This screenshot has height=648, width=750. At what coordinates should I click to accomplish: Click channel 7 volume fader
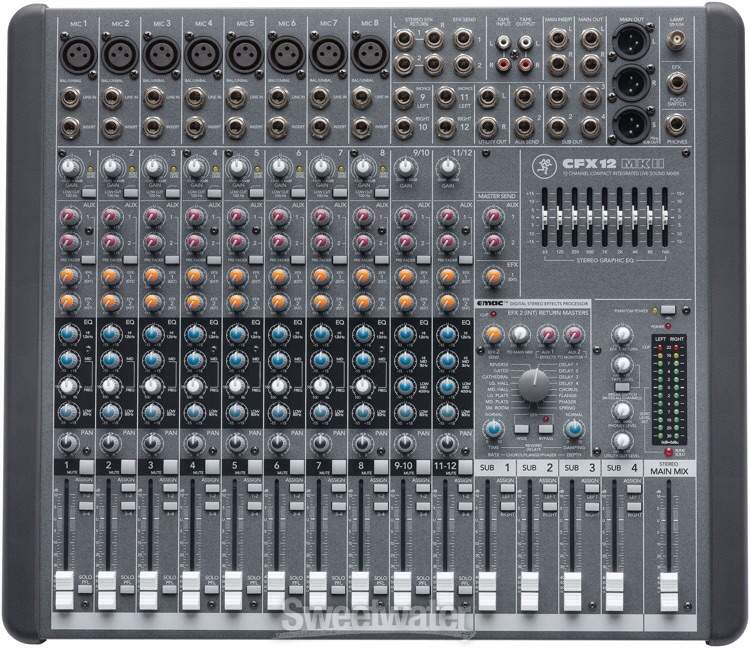point(318,591)
